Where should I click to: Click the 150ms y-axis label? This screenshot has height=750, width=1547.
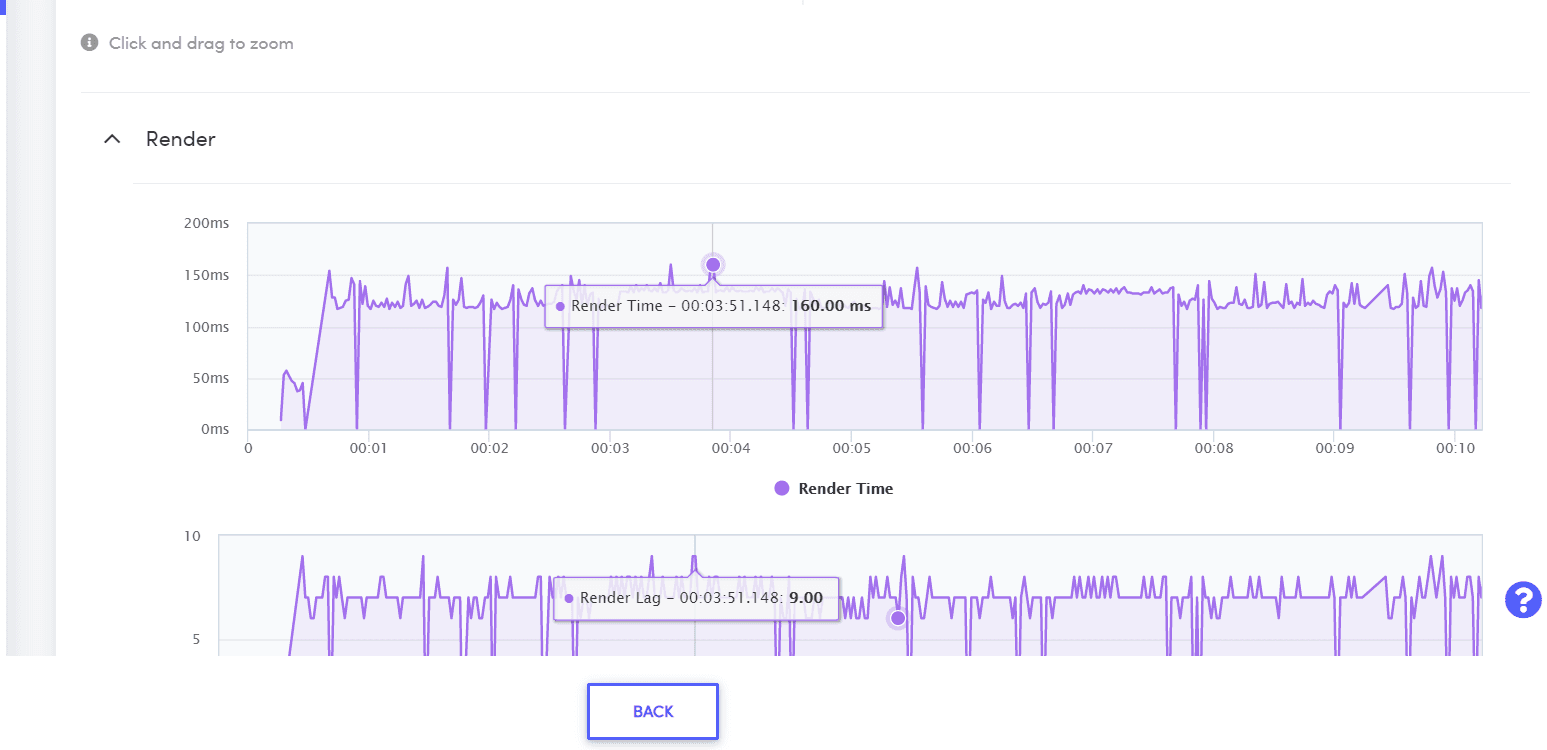point(207,275)
